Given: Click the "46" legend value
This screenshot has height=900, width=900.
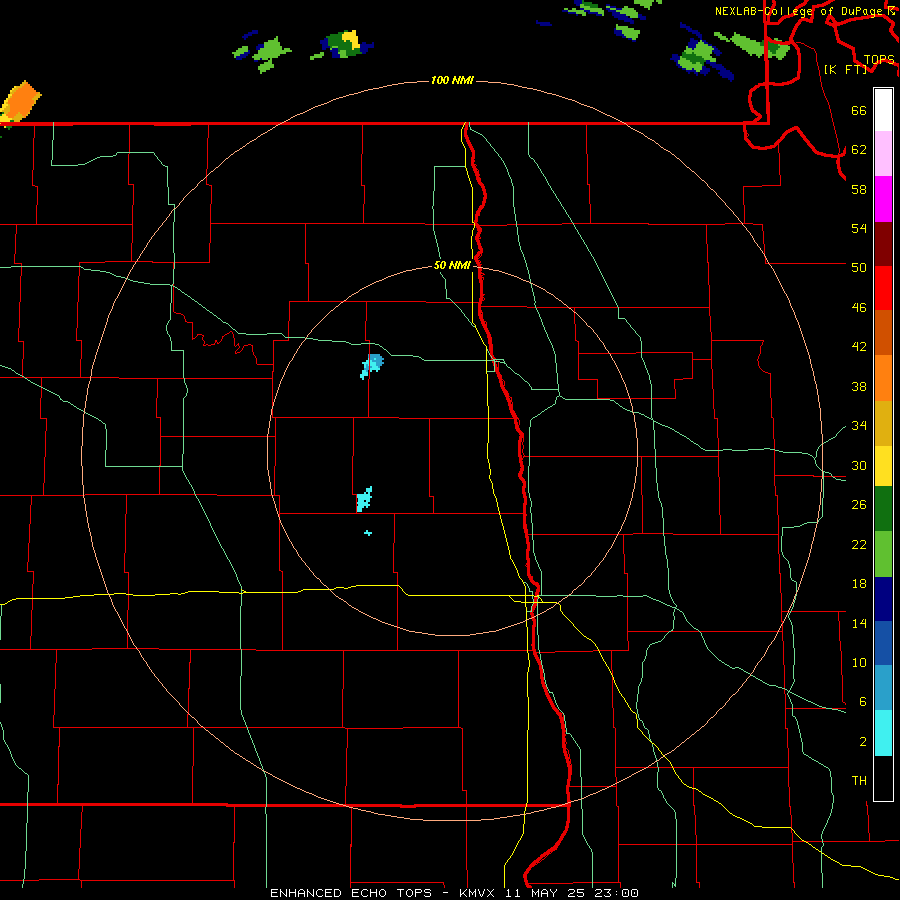Looking at the screenshot, I should 859,307.
